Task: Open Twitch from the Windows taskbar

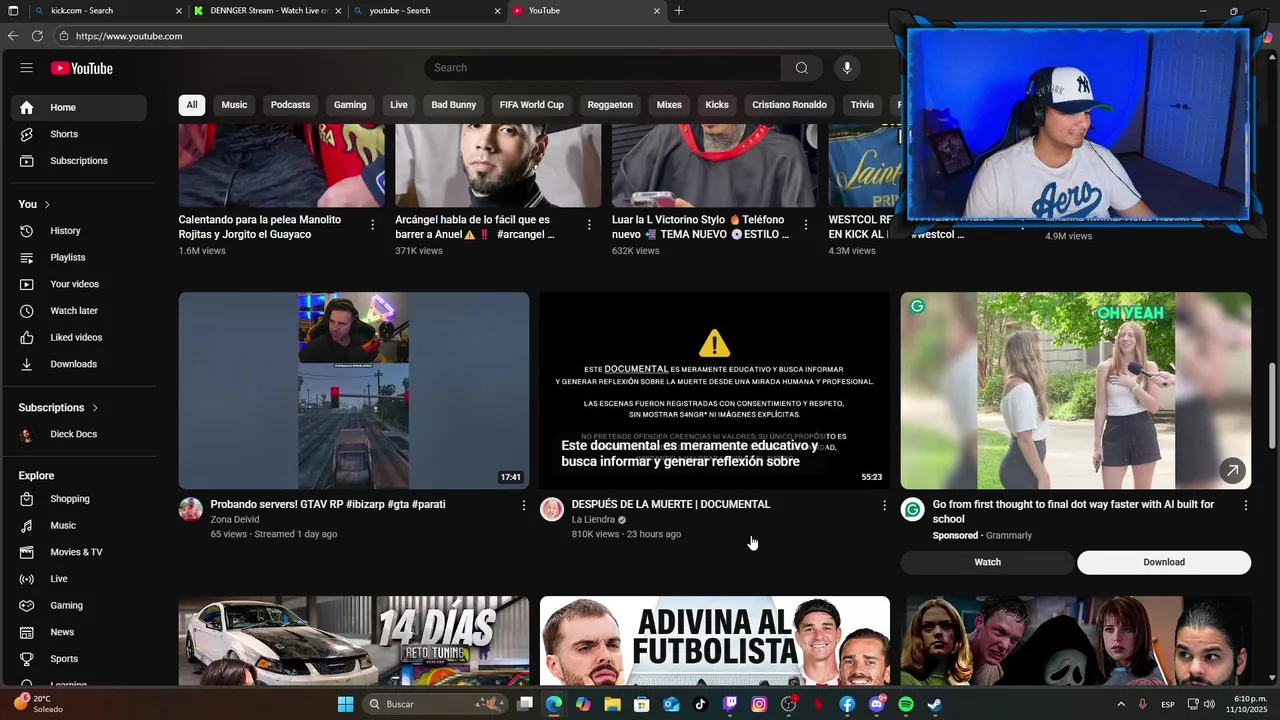Action: [730, 704]
